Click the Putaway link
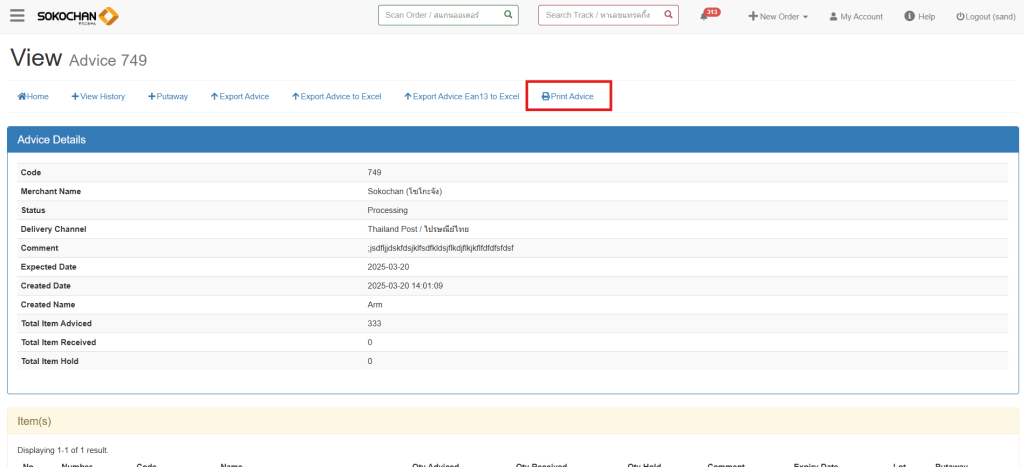This screenshot has width=1024, height=467. [168, 97]
